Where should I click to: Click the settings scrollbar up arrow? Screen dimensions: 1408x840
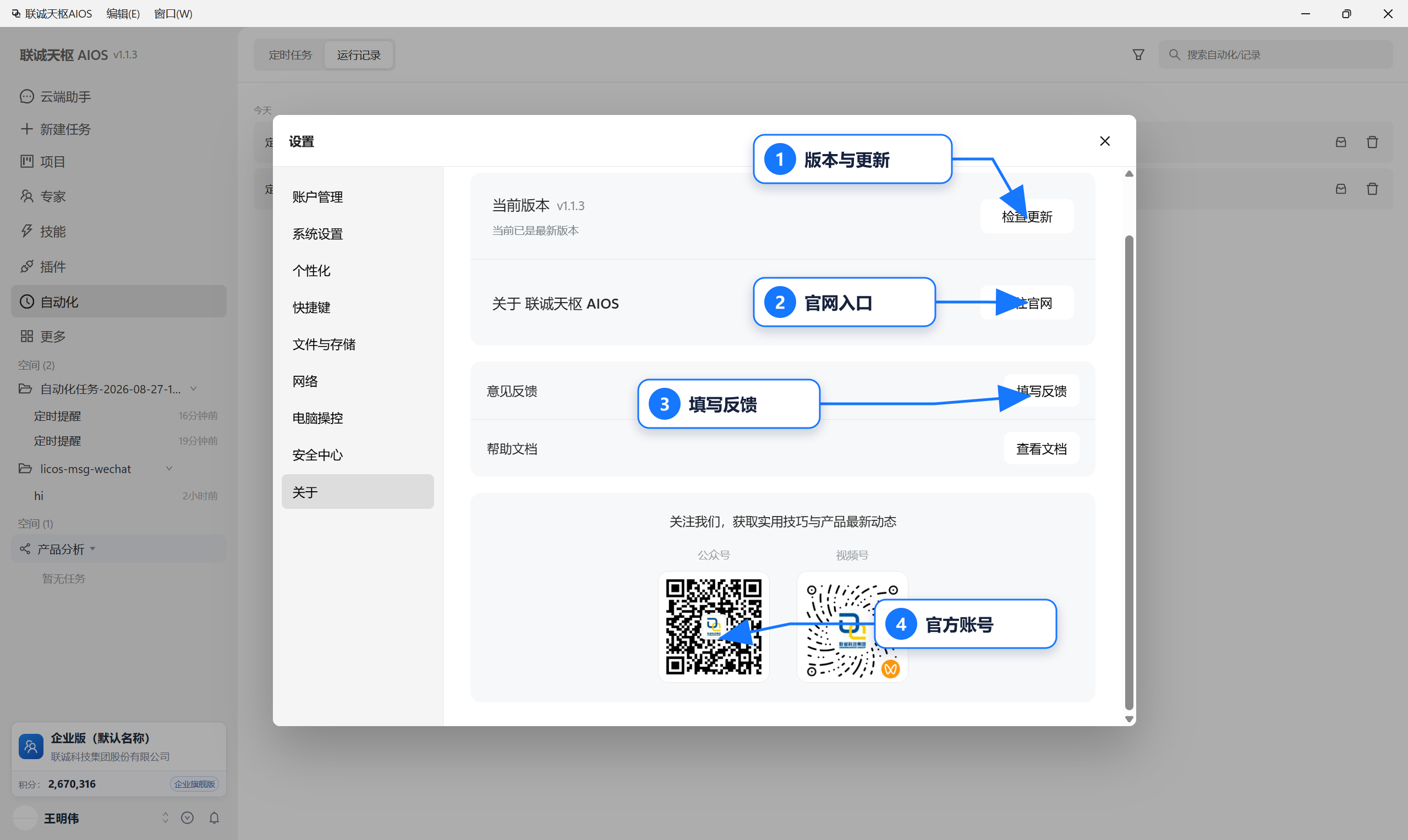coord(1129,174)
